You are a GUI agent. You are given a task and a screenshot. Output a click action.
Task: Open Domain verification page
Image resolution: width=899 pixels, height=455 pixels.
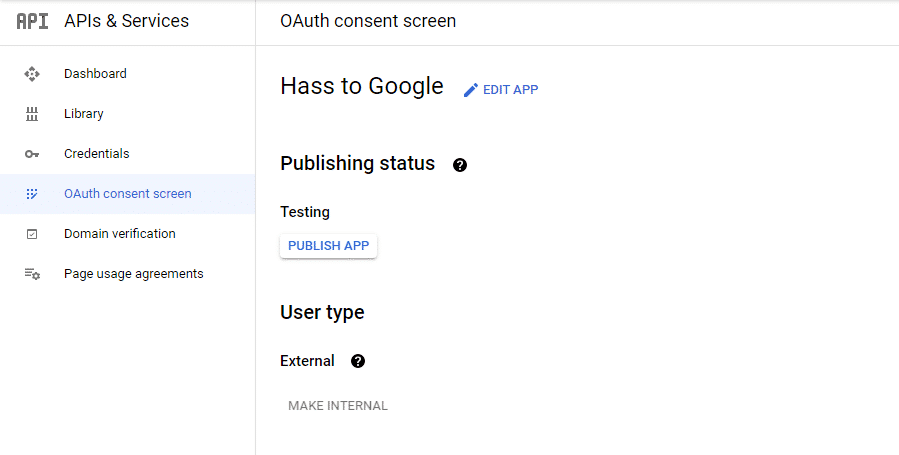(x=120, y=234)
